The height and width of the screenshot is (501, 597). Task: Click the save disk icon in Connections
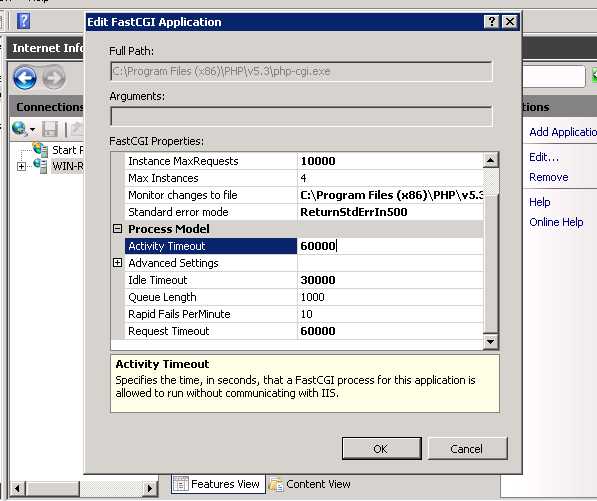pos(49,129)
